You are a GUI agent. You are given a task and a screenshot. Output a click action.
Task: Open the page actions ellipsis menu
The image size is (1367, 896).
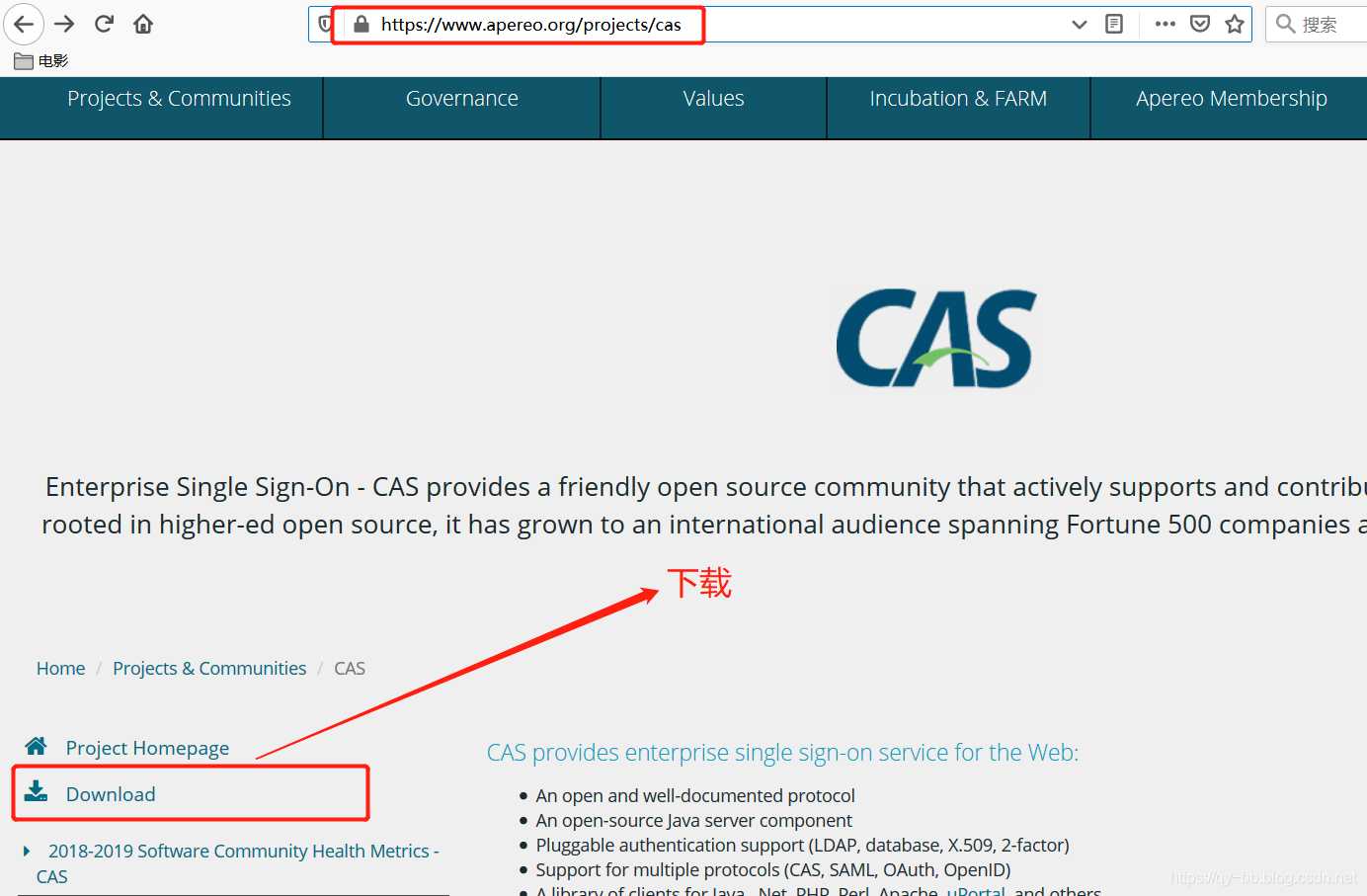tap(1165, 24)
